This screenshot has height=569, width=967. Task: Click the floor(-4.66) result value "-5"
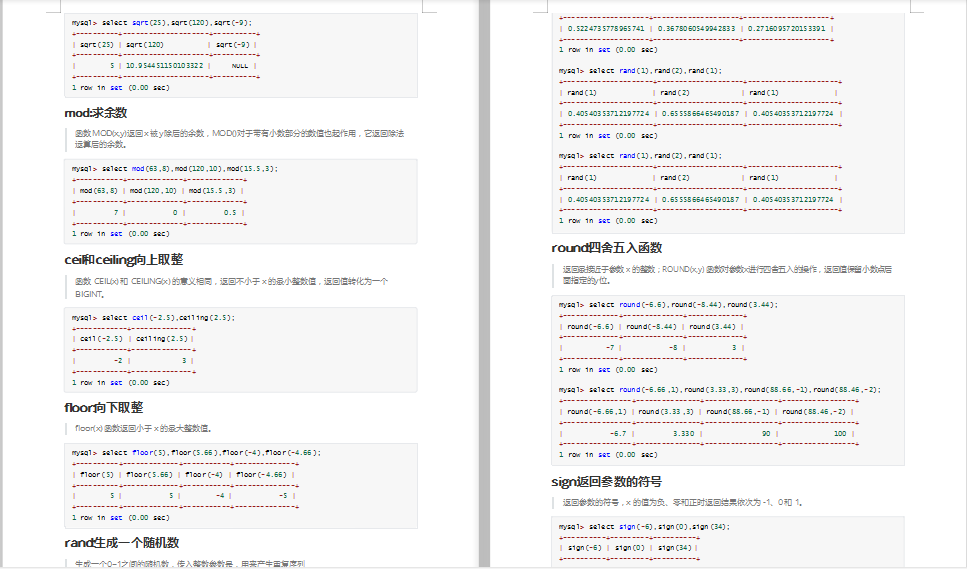click(283, 496)
